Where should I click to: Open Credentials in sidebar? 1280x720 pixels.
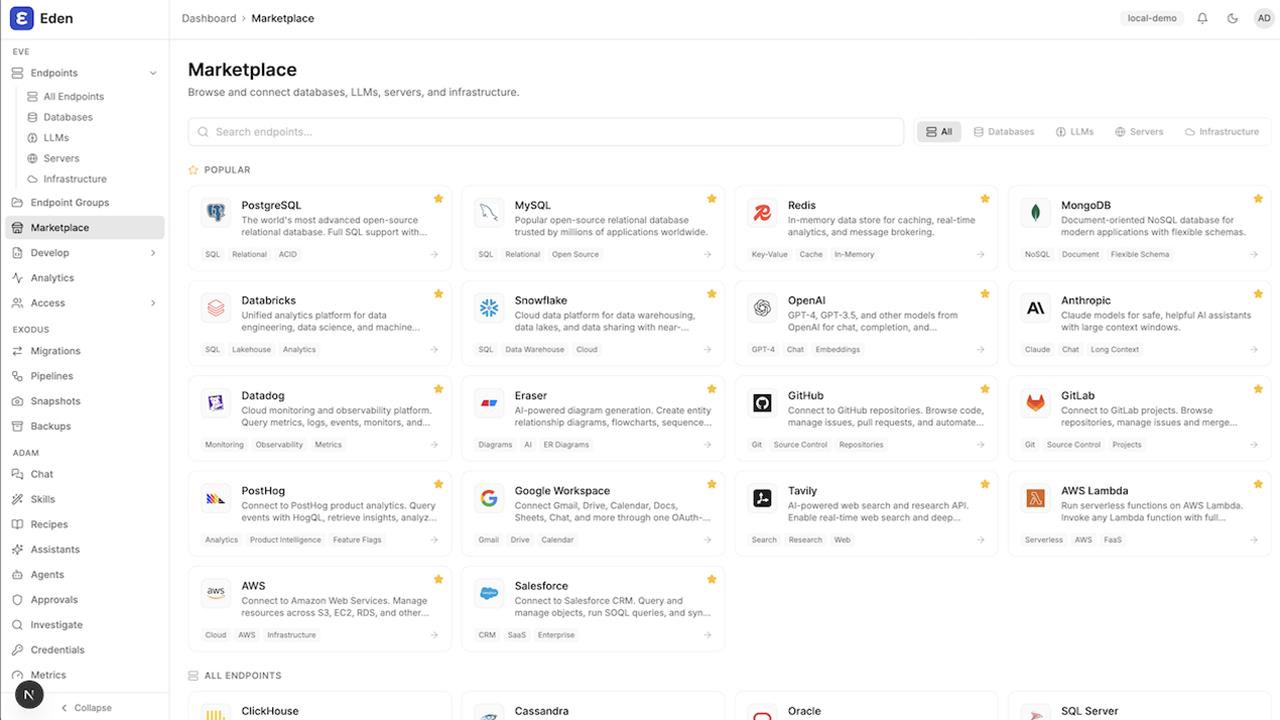[x=85, y=650]
